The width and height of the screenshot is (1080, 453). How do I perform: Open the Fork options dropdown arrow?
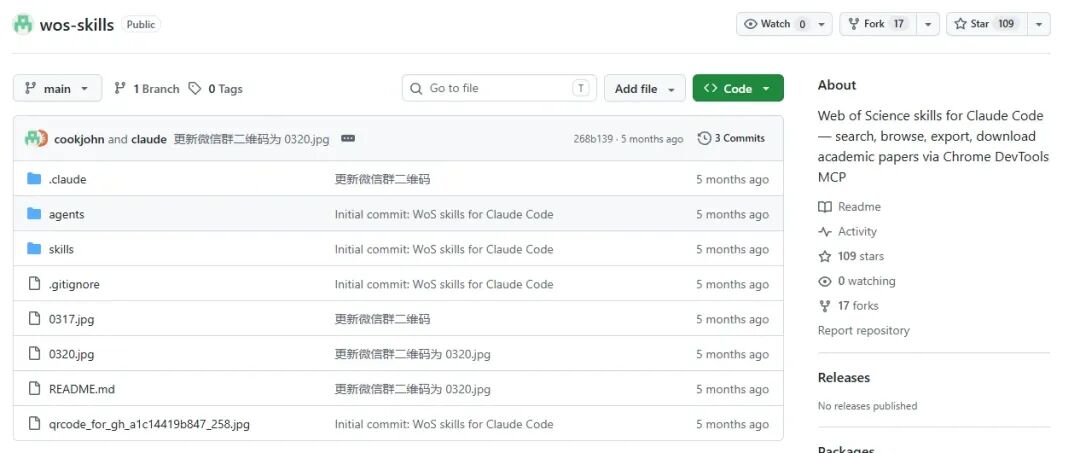click(x=928, y=24)
